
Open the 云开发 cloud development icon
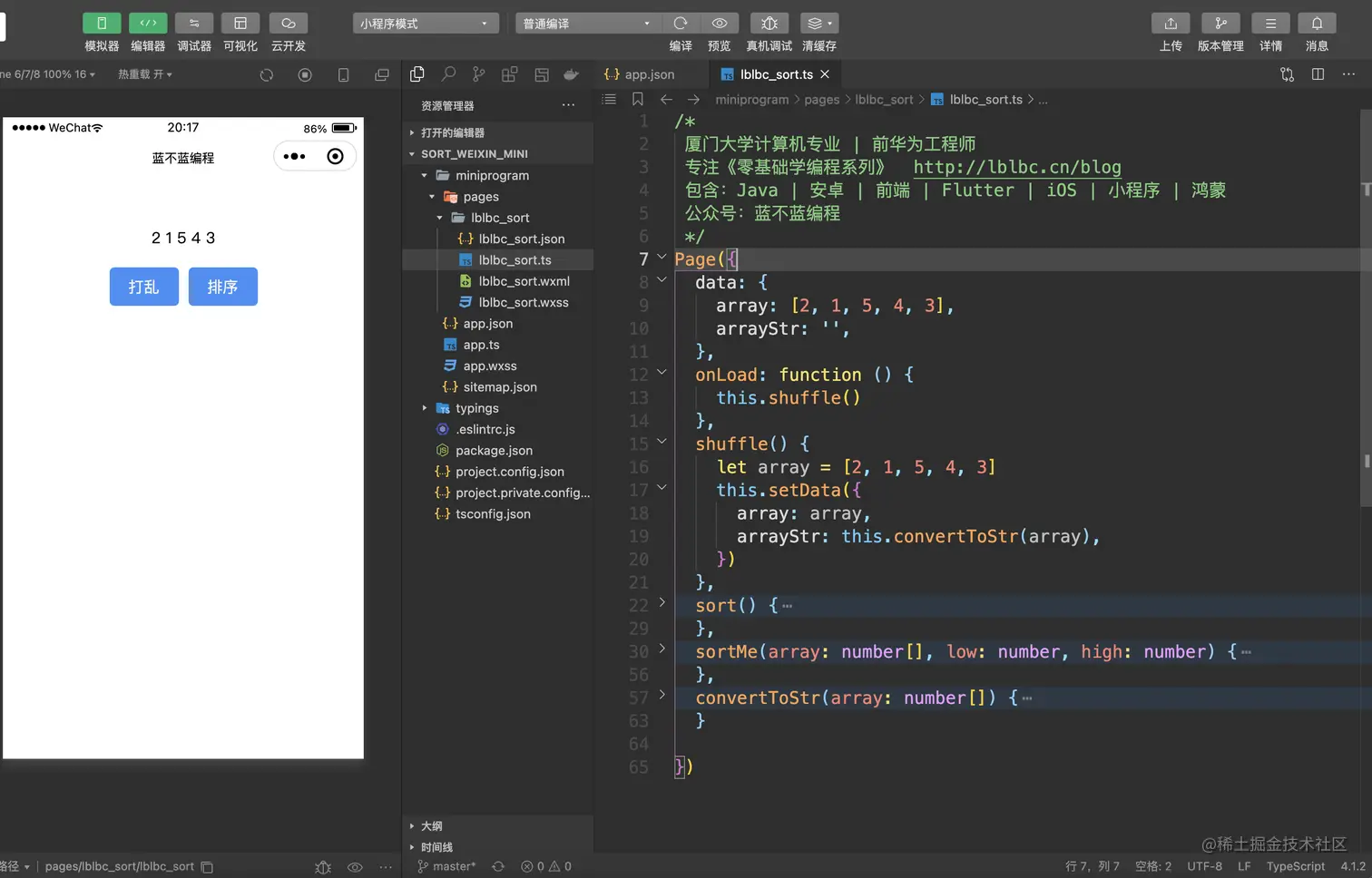pyautogui.click(x=289, y=23)
